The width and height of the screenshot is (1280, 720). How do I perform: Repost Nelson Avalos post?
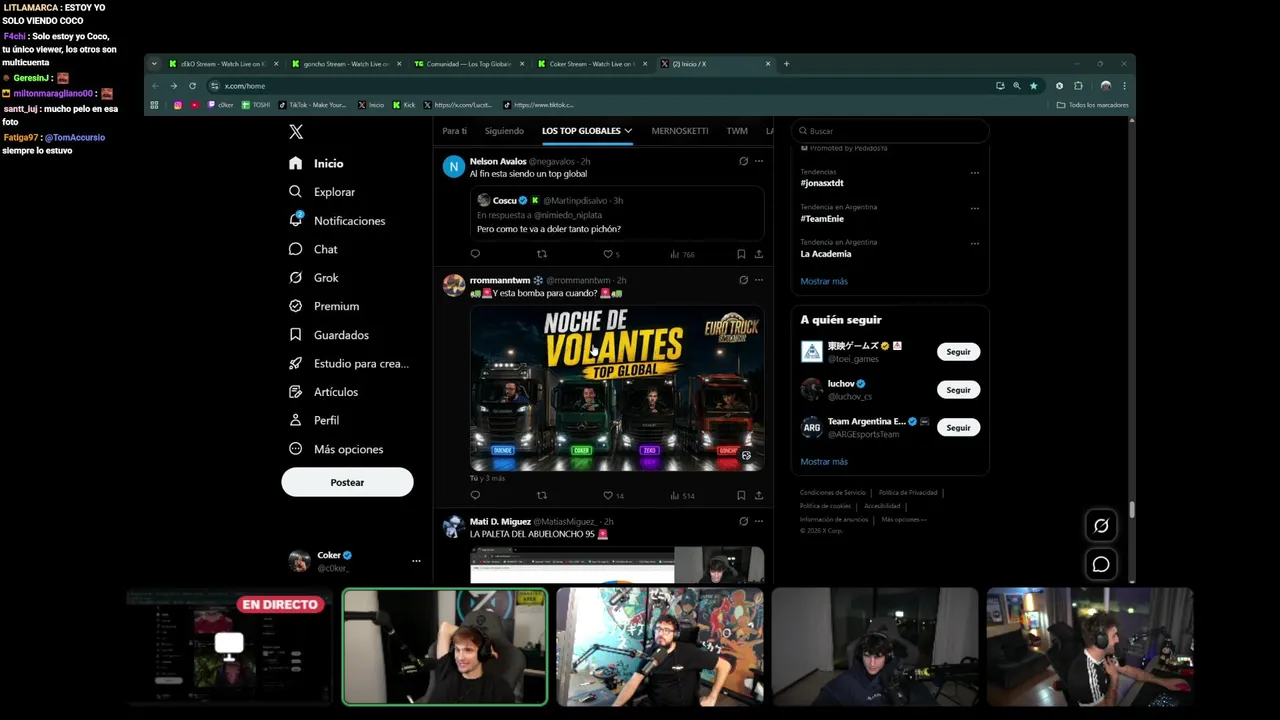click(x=542, y=254)
